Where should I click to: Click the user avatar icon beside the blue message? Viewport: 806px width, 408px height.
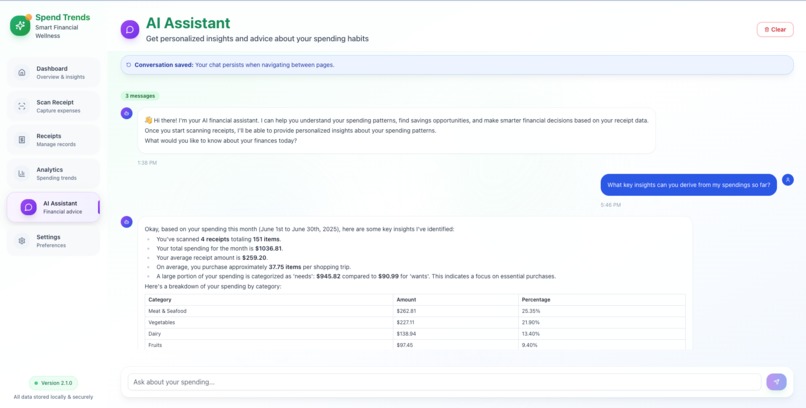coord(787,180)
